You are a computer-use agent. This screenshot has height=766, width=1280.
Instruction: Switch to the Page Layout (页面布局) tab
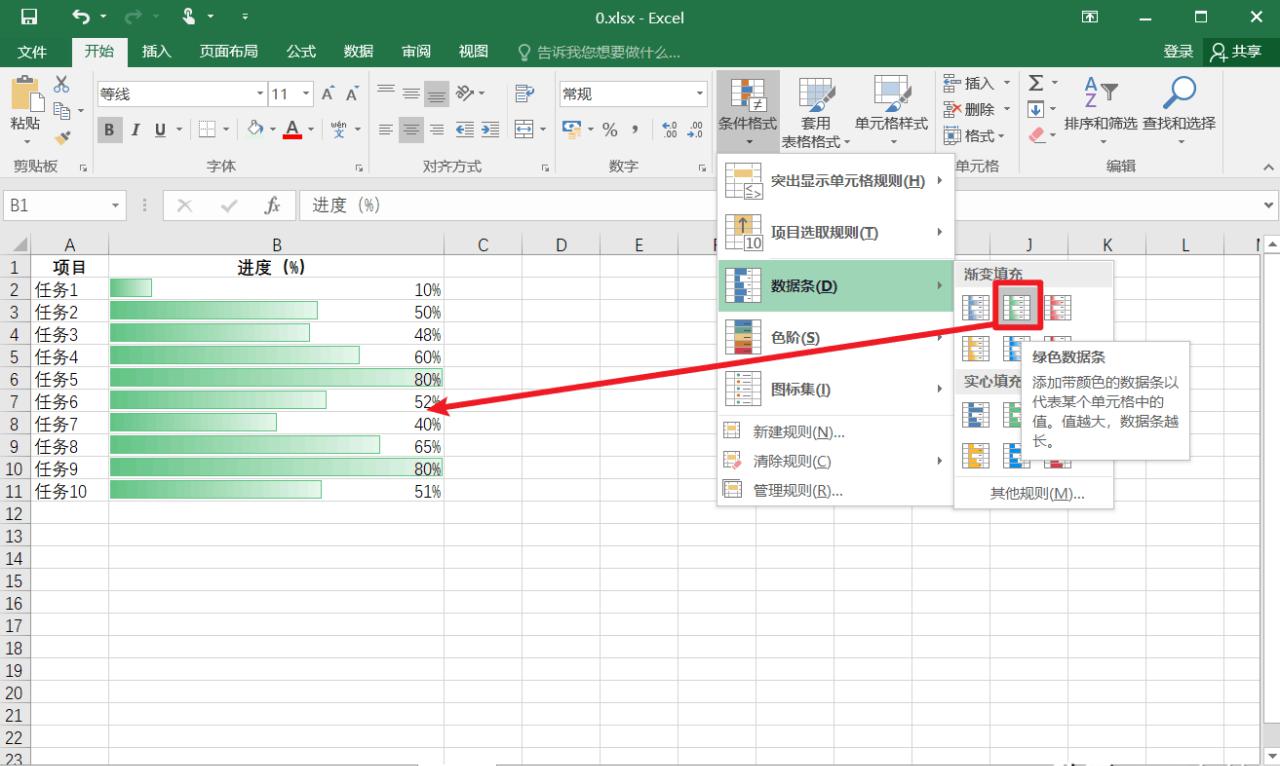click(x=229, y=52)
